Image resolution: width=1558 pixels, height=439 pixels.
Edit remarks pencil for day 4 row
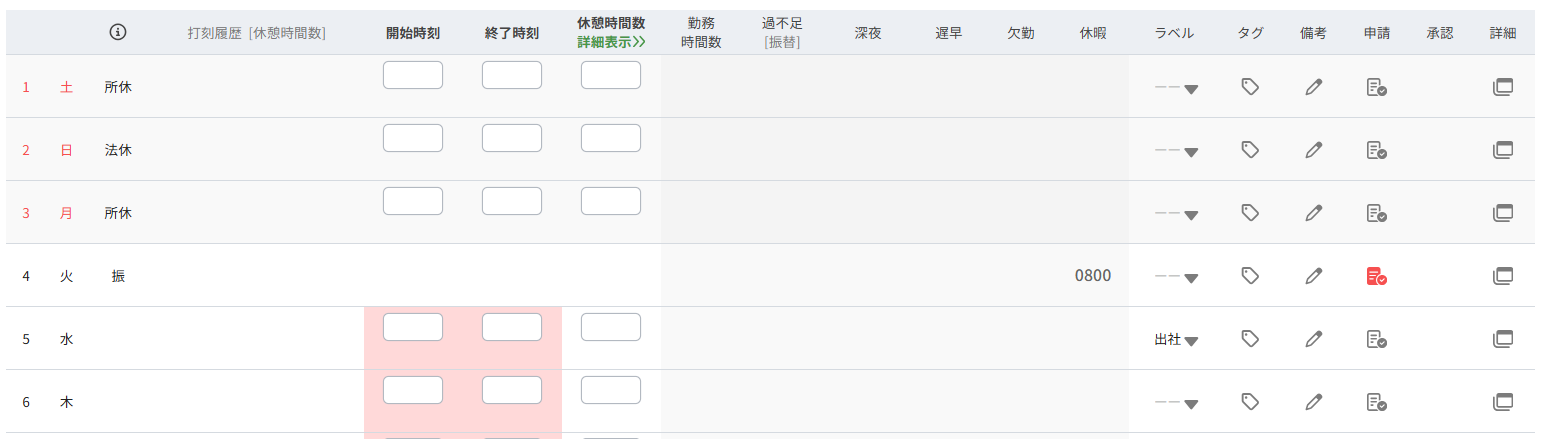pos(1314,276)
